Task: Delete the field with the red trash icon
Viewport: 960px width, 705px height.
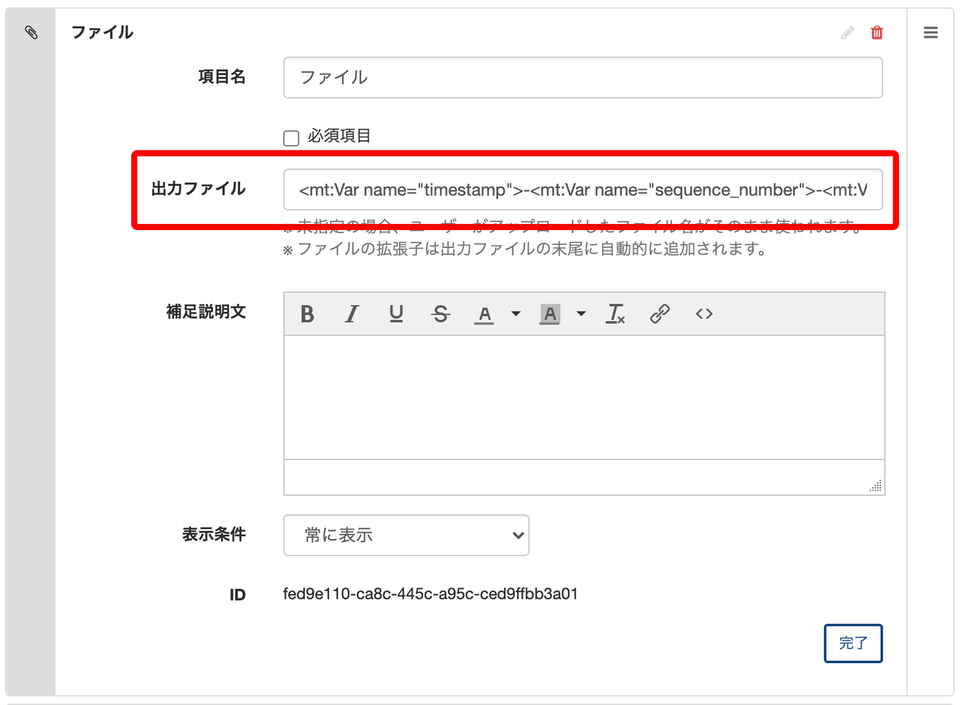Action: (x=877, y=32)
